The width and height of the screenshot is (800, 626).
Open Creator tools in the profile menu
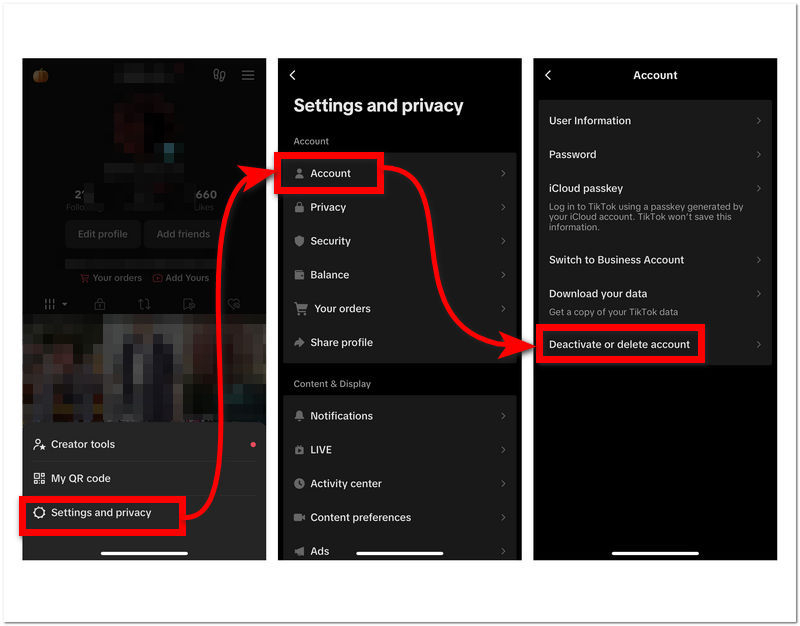[x=144, y=444]
